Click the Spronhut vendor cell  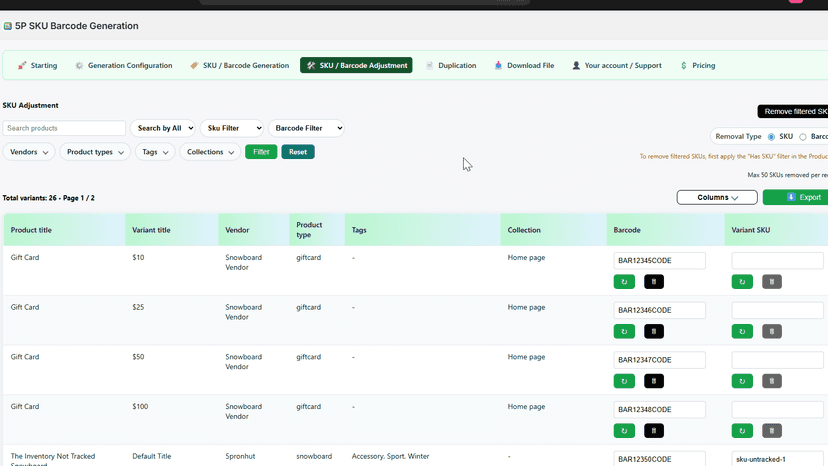click(240, 456)
